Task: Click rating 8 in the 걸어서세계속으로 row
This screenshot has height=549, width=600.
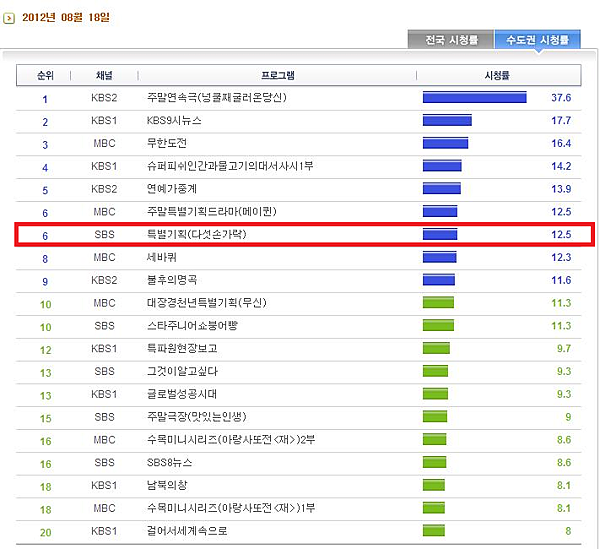Action: pos(568,531)
